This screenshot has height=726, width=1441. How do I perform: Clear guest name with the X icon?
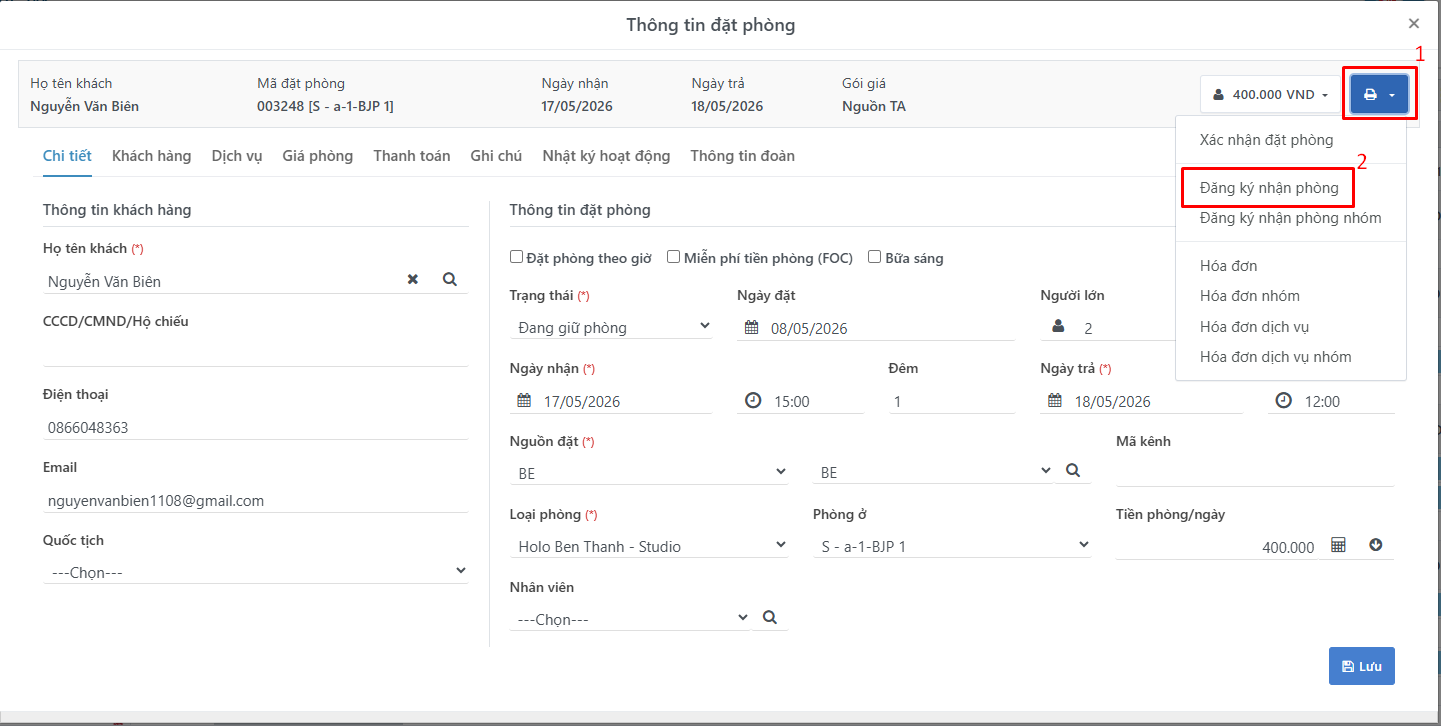point(413,280)
